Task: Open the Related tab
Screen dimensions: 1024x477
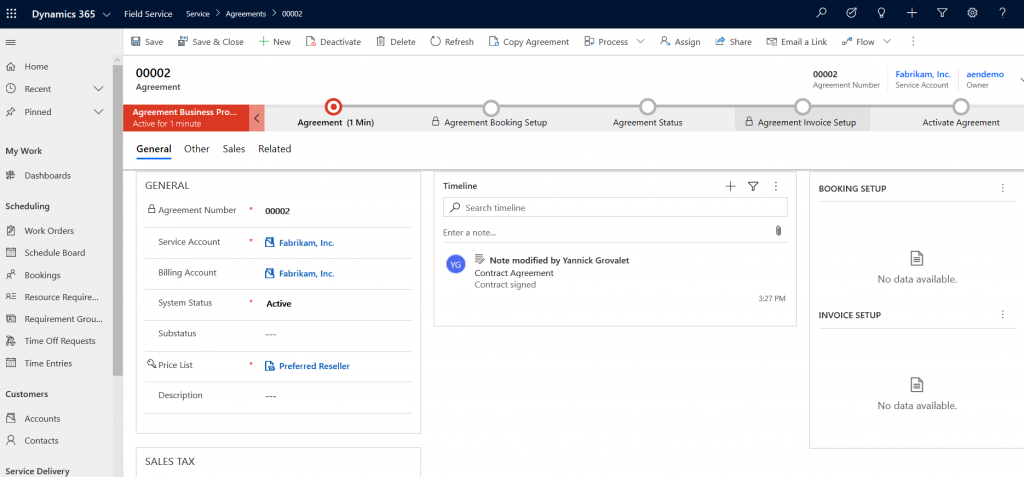Action: pyautogui.click(x=274, y=149)
